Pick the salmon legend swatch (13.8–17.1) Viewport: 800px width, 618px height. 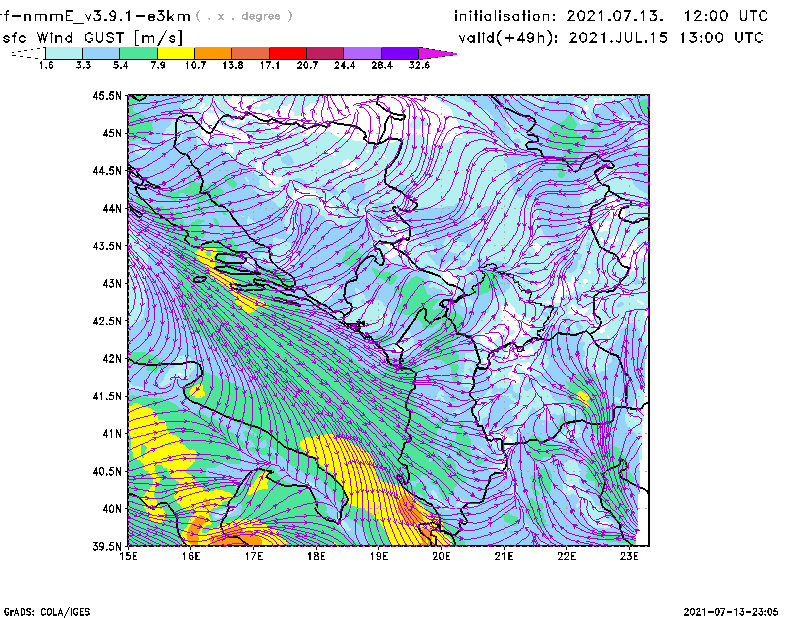[251, 53]
